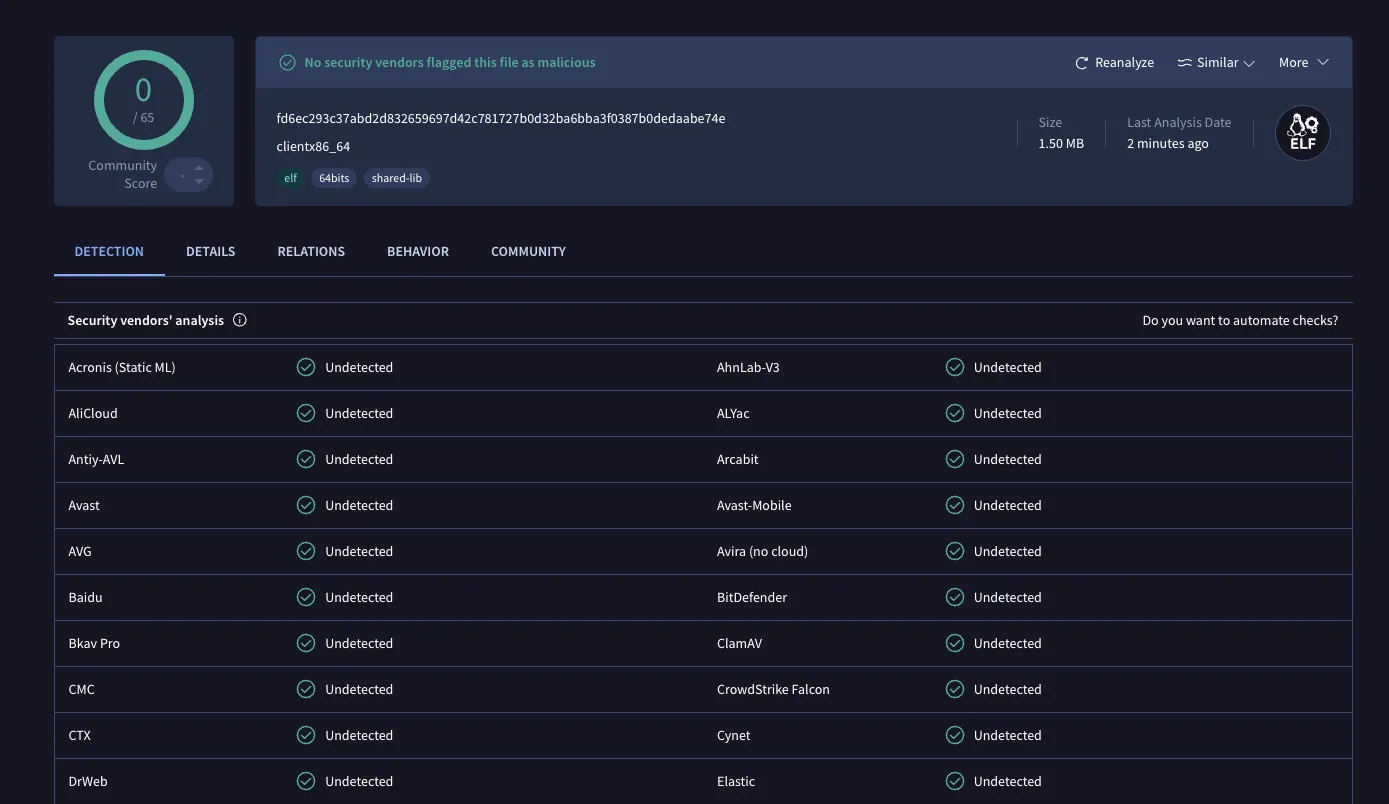Screen dimensions: 1389x804
Task: Click the ELF file type icon
Action: coord(1302,133)
